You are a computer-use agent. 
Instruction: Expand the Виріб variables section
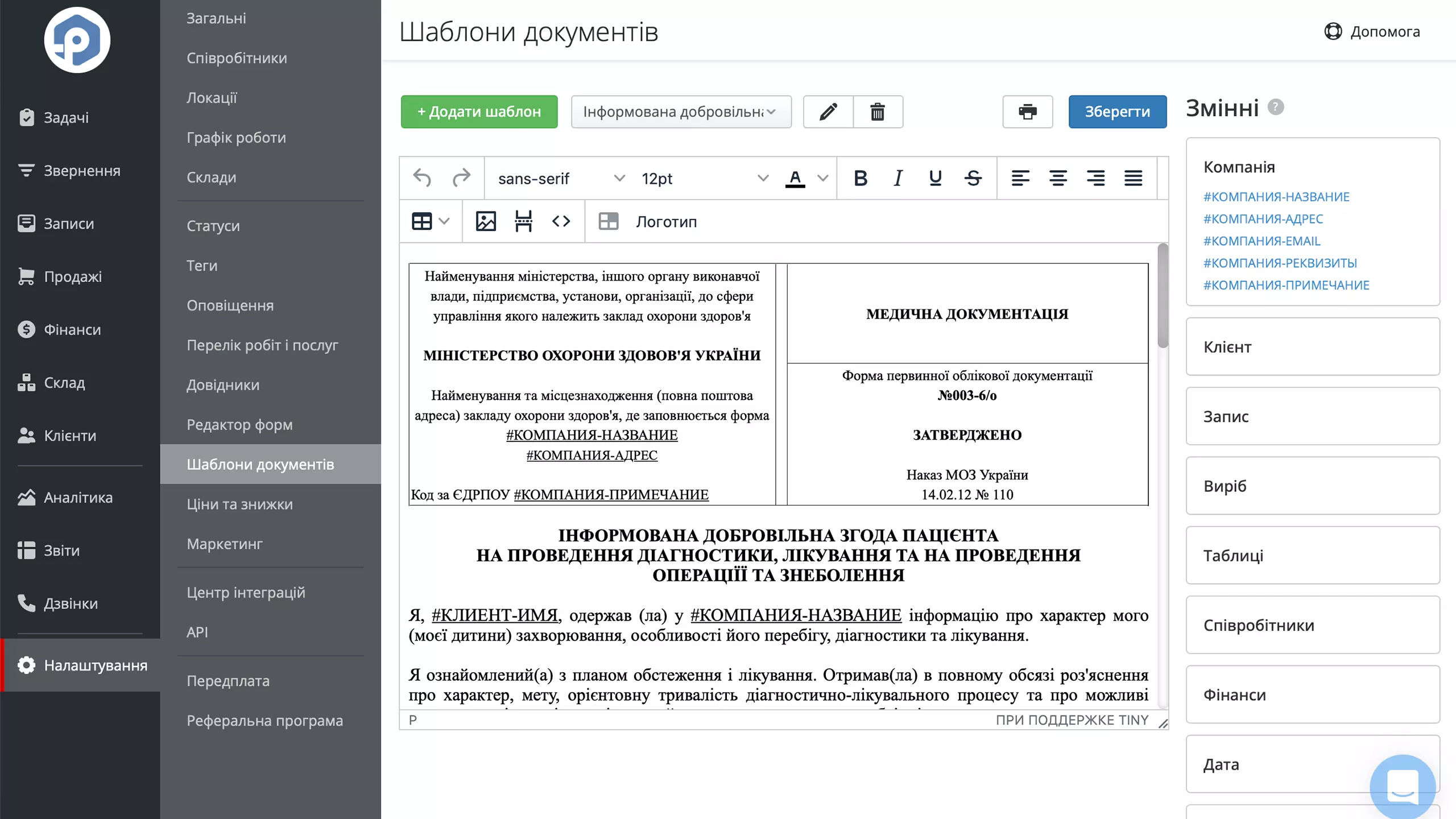pyautogui.click(x=1313, y=485)
